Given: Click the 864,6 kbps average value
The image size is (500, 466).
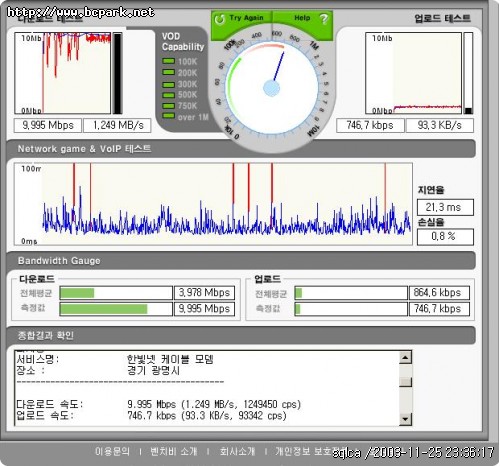Looking at the screenshot, I should (x=439, y=293).
